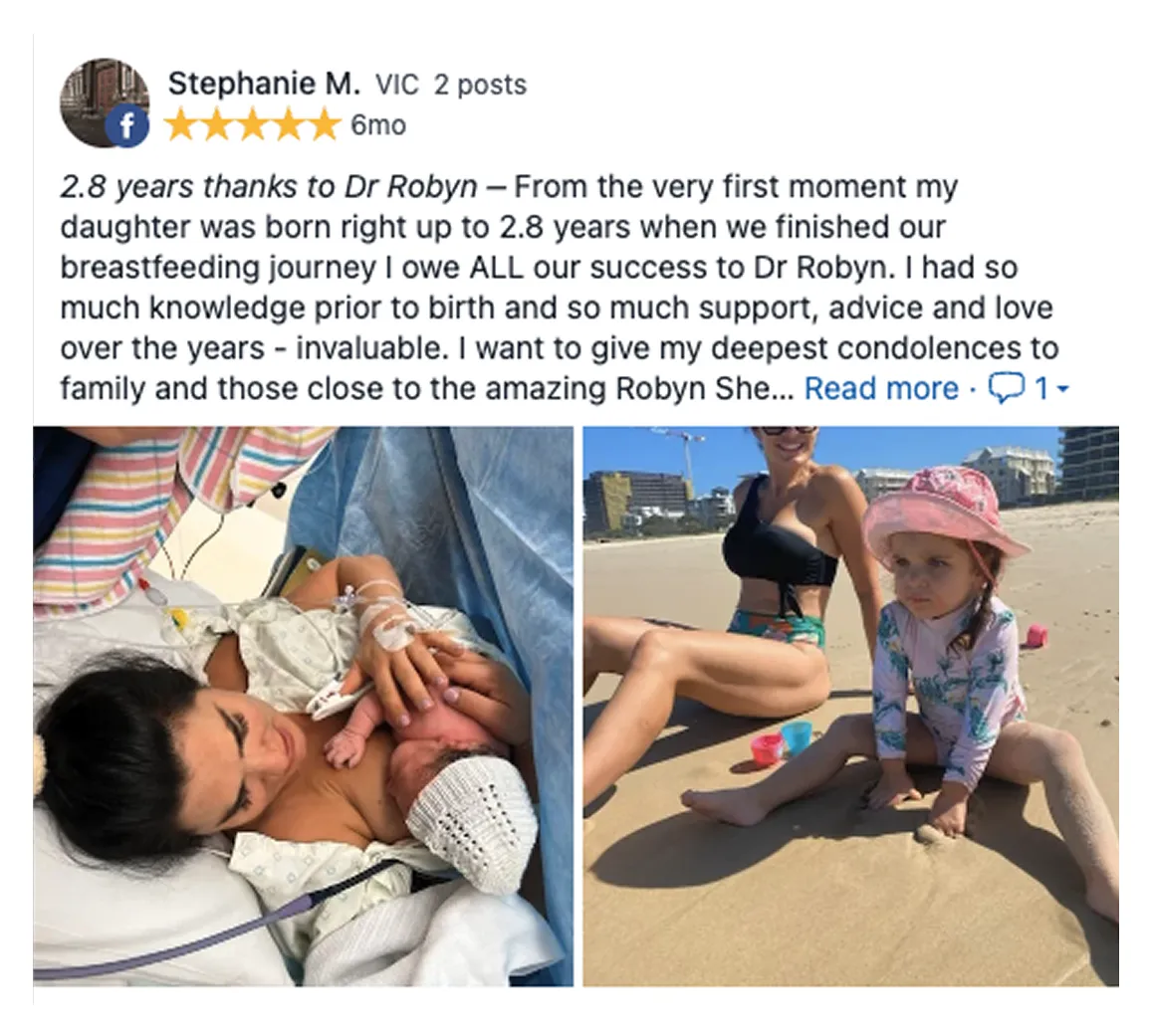The image size is (1151, 1036).
Task: Click the italic review title text
Action: [269, 186]
